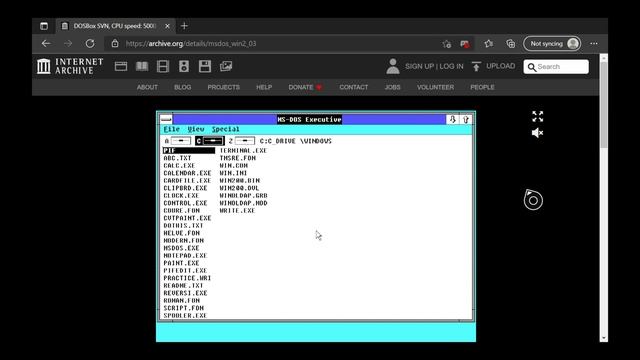
Task: Click the red extension icon
Action: [x=465, y=44]
